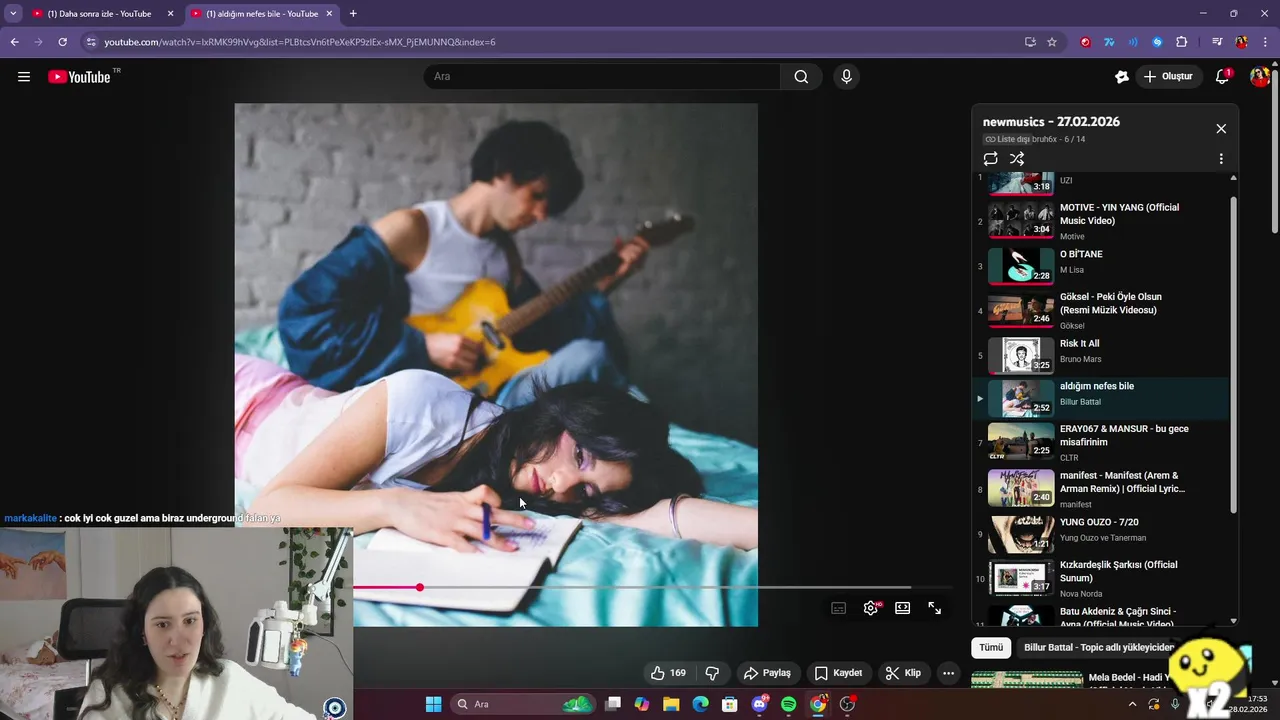This screenshot has width=1280, height=720.
Task: Close the newmusics playlist panel
Action: (x=1221, y=129)
